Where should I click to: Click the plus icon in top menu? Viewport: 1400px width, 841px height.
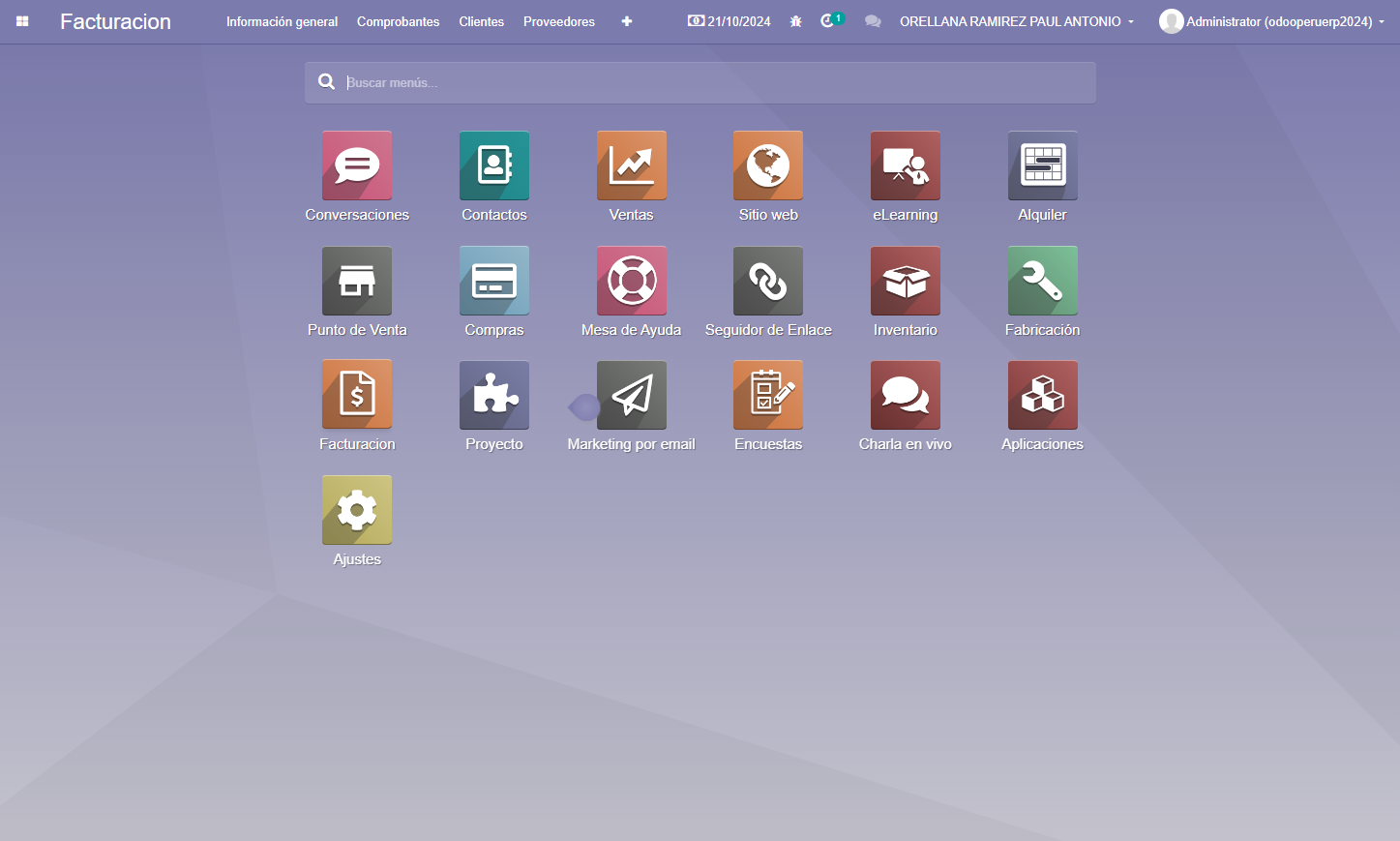click(627, 21)
